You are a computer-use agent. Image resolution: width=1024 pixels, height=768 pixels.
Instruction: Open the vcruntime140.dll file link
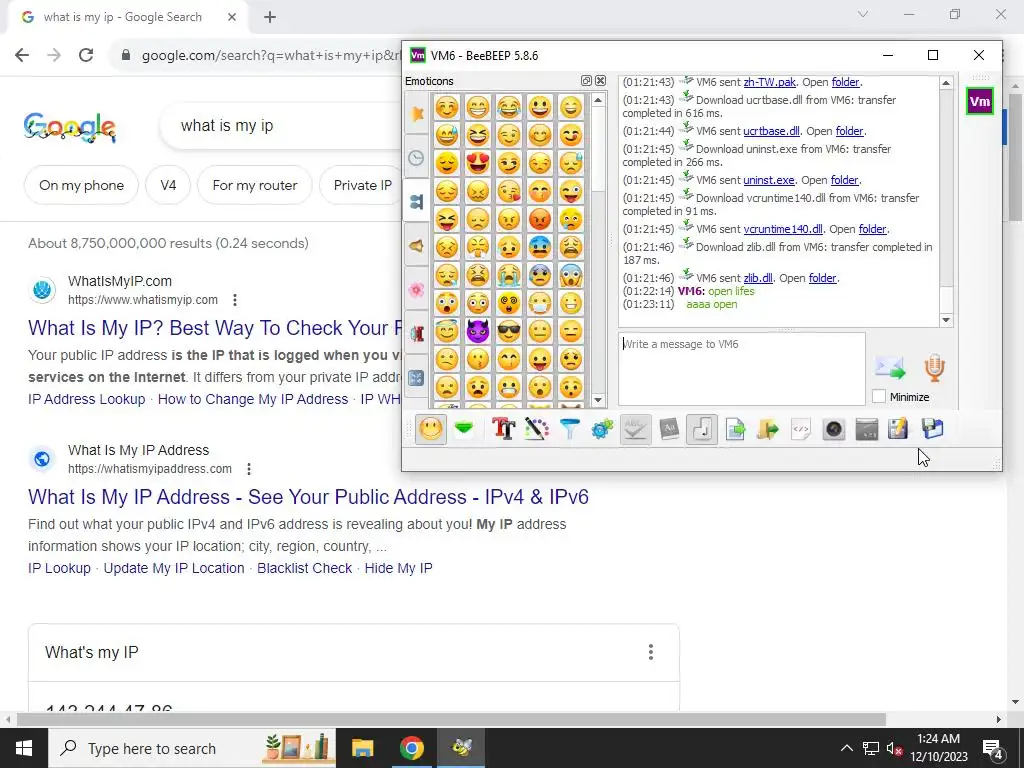783,229
